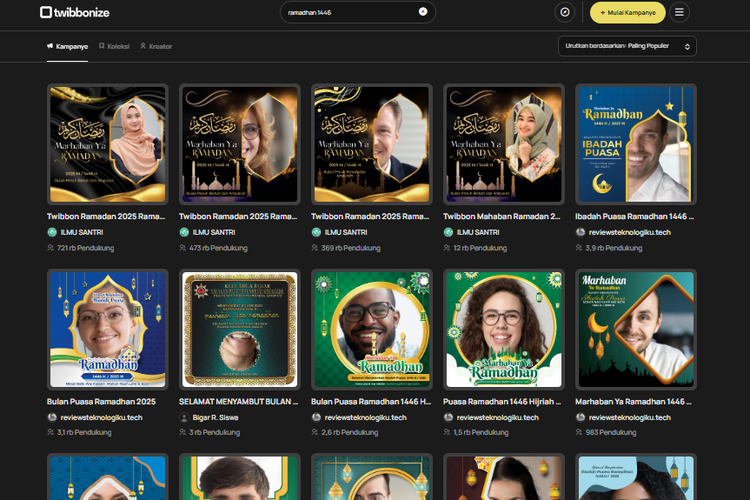
Task: Open the Twibbon Mahaban Ramadan thumbnail
Action: click(504, 144)
